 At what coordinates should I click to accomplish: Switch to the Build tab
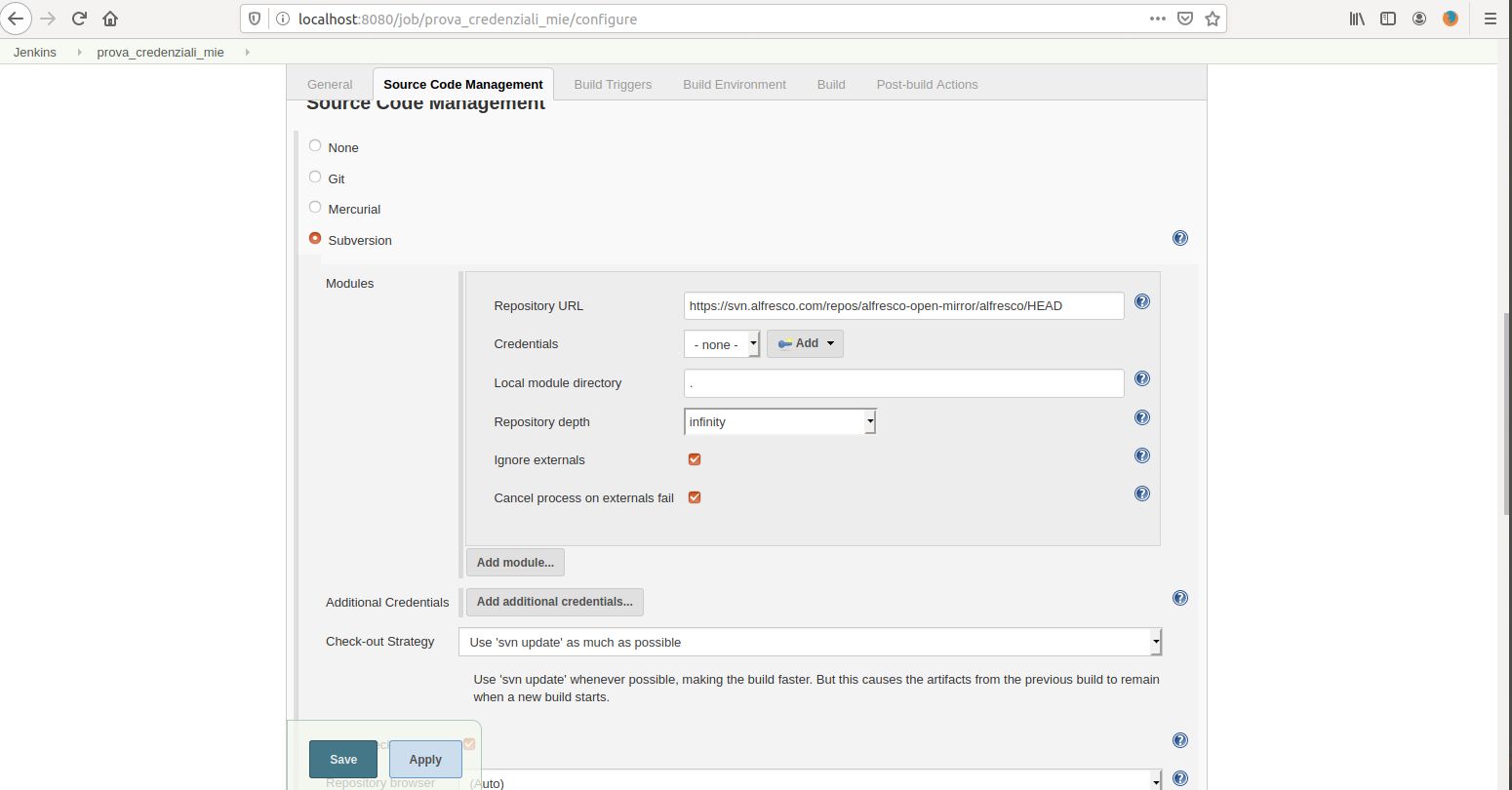click(831, 85)
